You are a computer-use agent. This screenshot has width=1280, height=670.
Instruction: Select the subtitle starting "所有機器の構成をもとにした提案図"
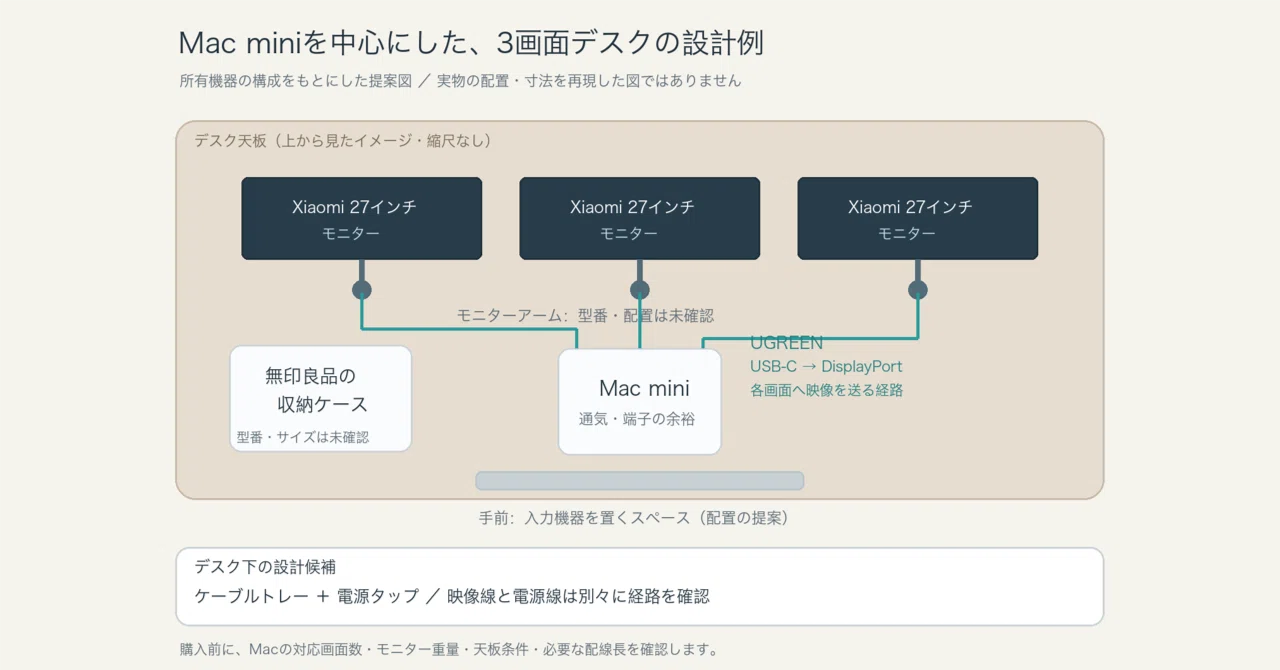[x=460, y=81]
